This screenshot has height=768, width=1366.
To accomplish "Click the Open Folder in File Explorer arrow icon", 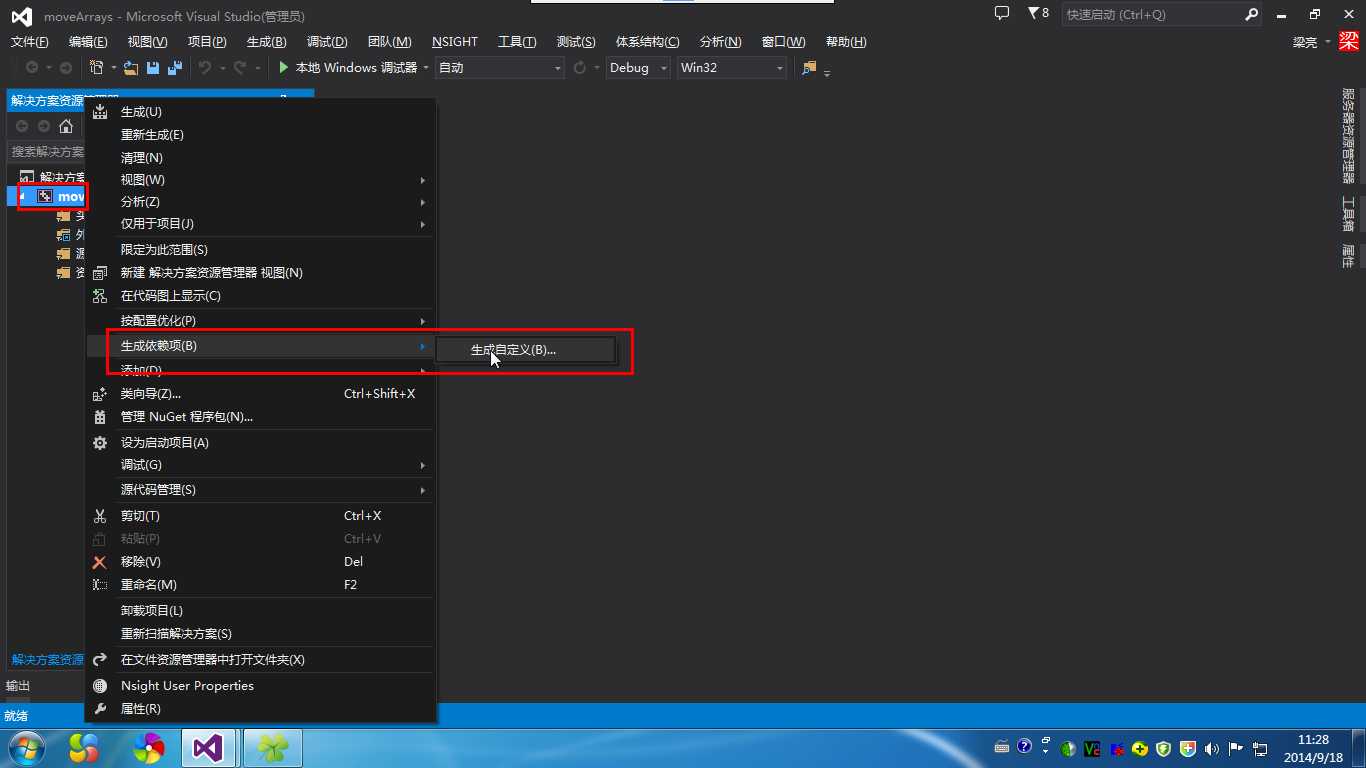I will tap(99, 660).
